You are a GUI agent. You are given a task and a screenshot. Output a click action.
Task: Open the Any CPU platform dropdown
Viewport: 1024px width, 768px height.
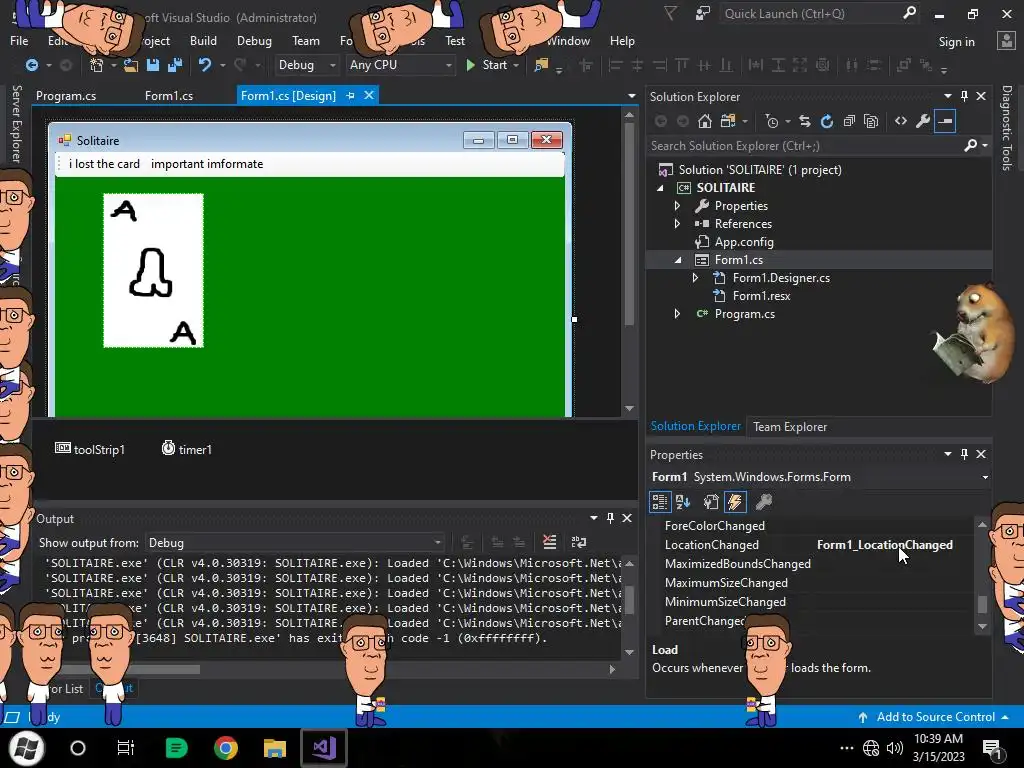click(x=400, y=65)
